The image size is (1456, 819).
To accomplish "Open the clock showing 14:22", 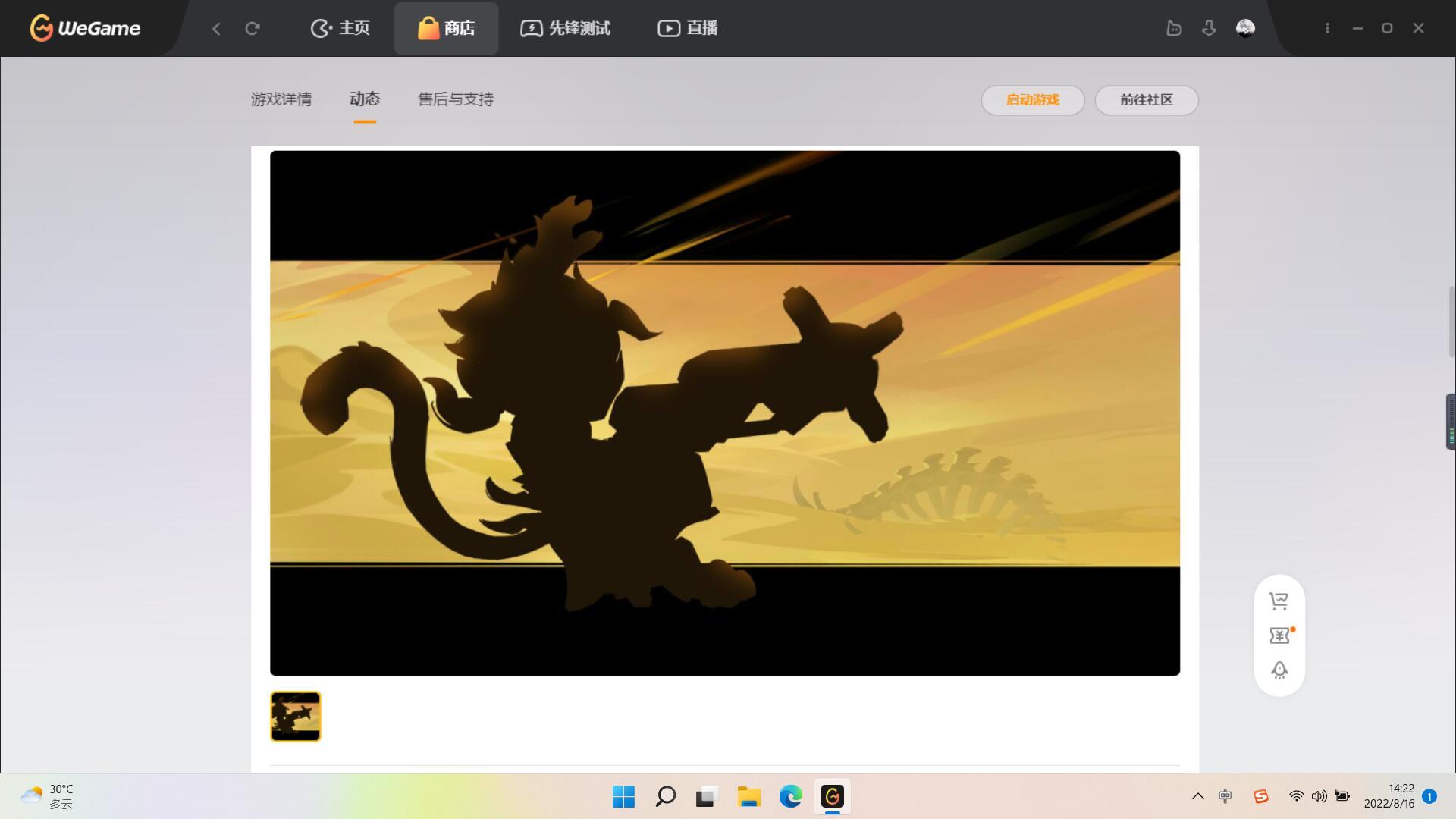I will coord(1389,796).
